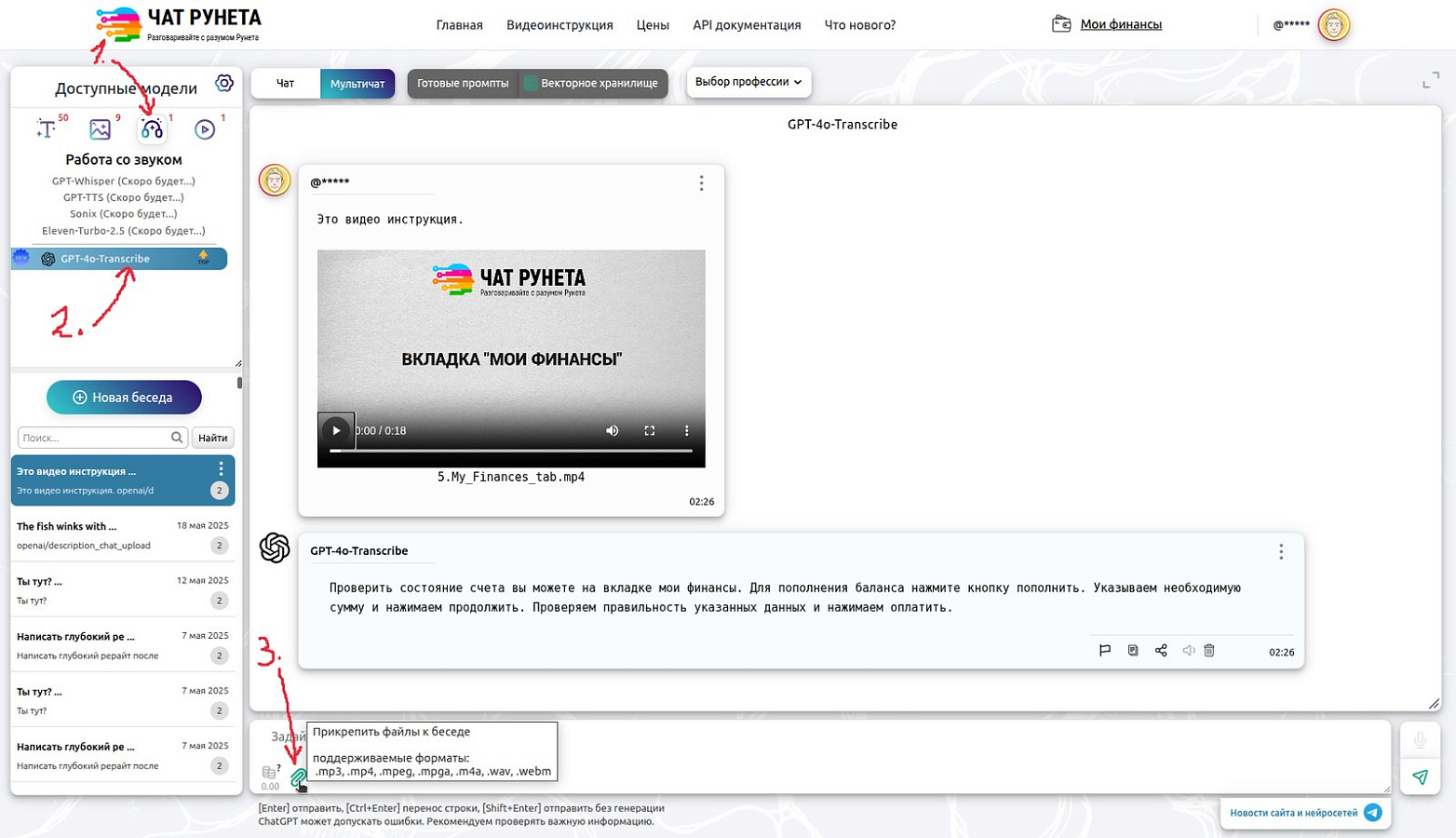This screenshot has height=838, width=1456.
Task: Send the message with the paper-plane icon
Action: [x=1420, y=777]
